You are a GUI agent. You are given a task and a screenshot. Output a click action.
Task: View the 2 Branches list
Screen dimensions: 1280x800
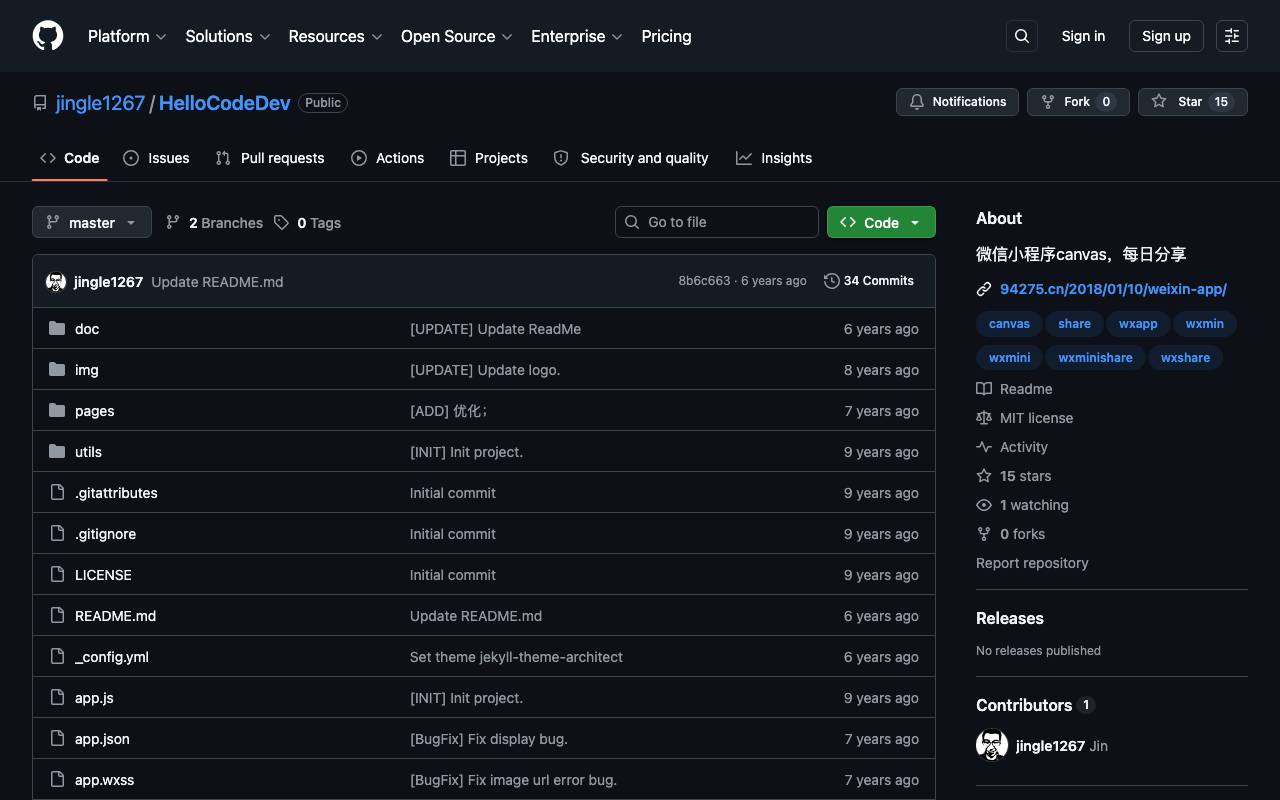point(214,222)
